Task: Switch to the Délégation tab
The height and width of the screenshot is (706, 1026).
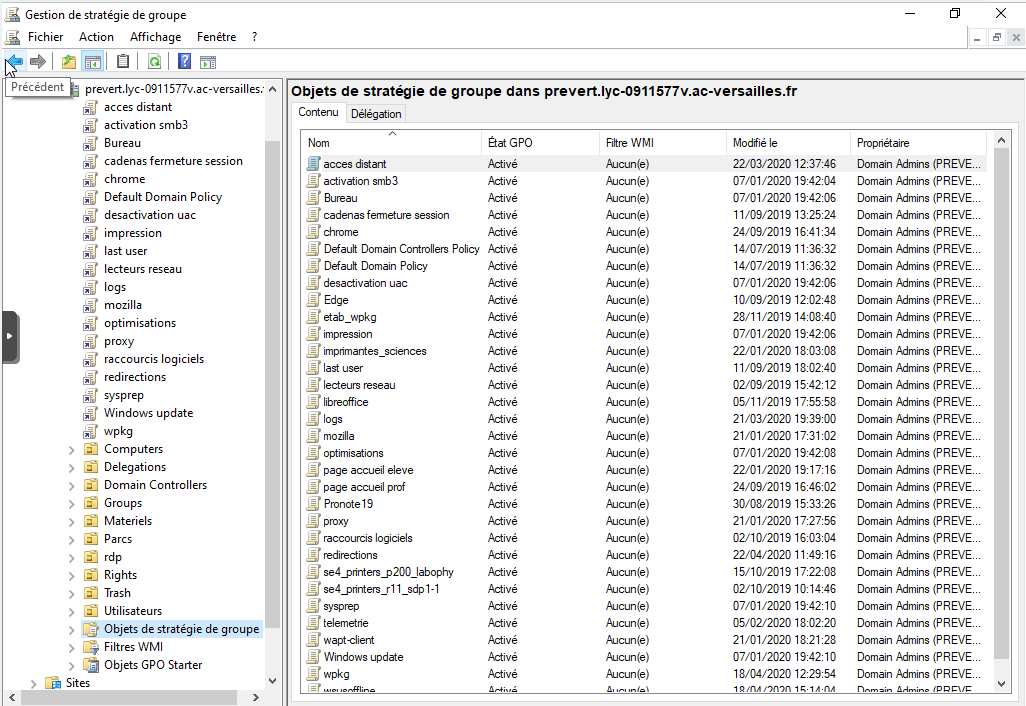Action: point(376,114)
